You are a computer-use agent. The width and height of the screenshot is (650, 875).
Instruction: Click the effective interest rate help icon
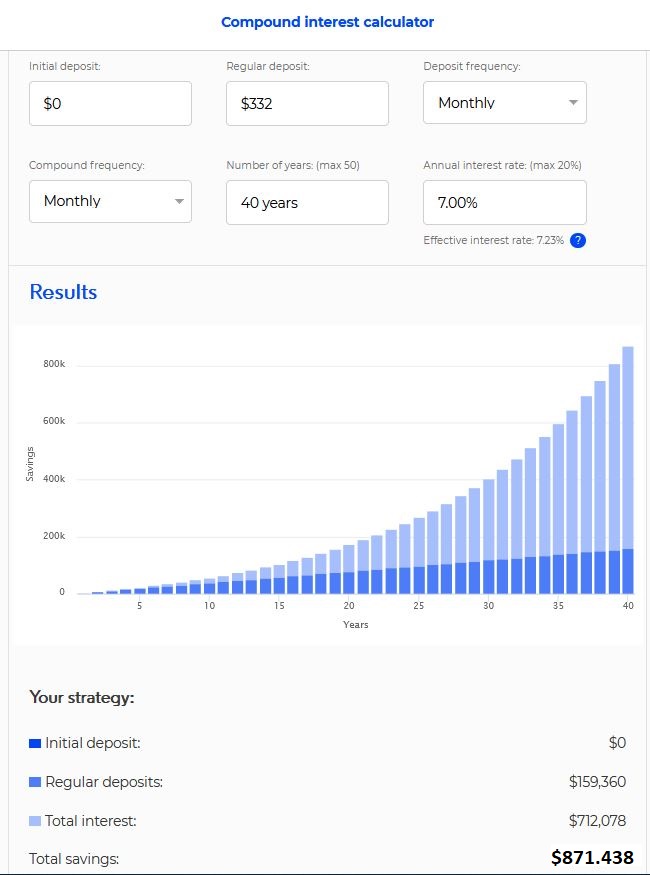(x=577, y=241)
